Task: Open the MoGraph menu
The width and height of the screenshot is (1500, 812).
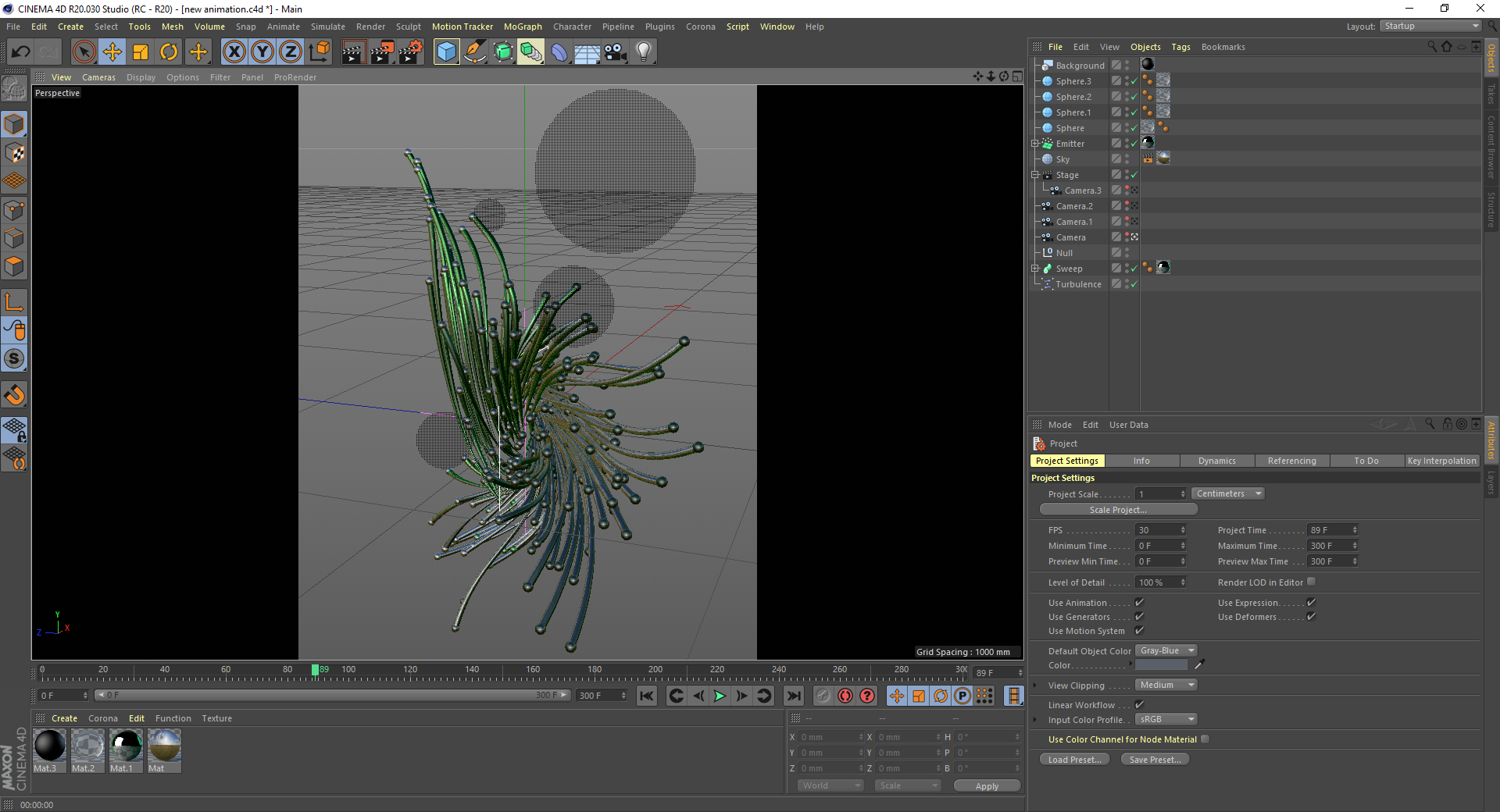Action: (522, 27)
